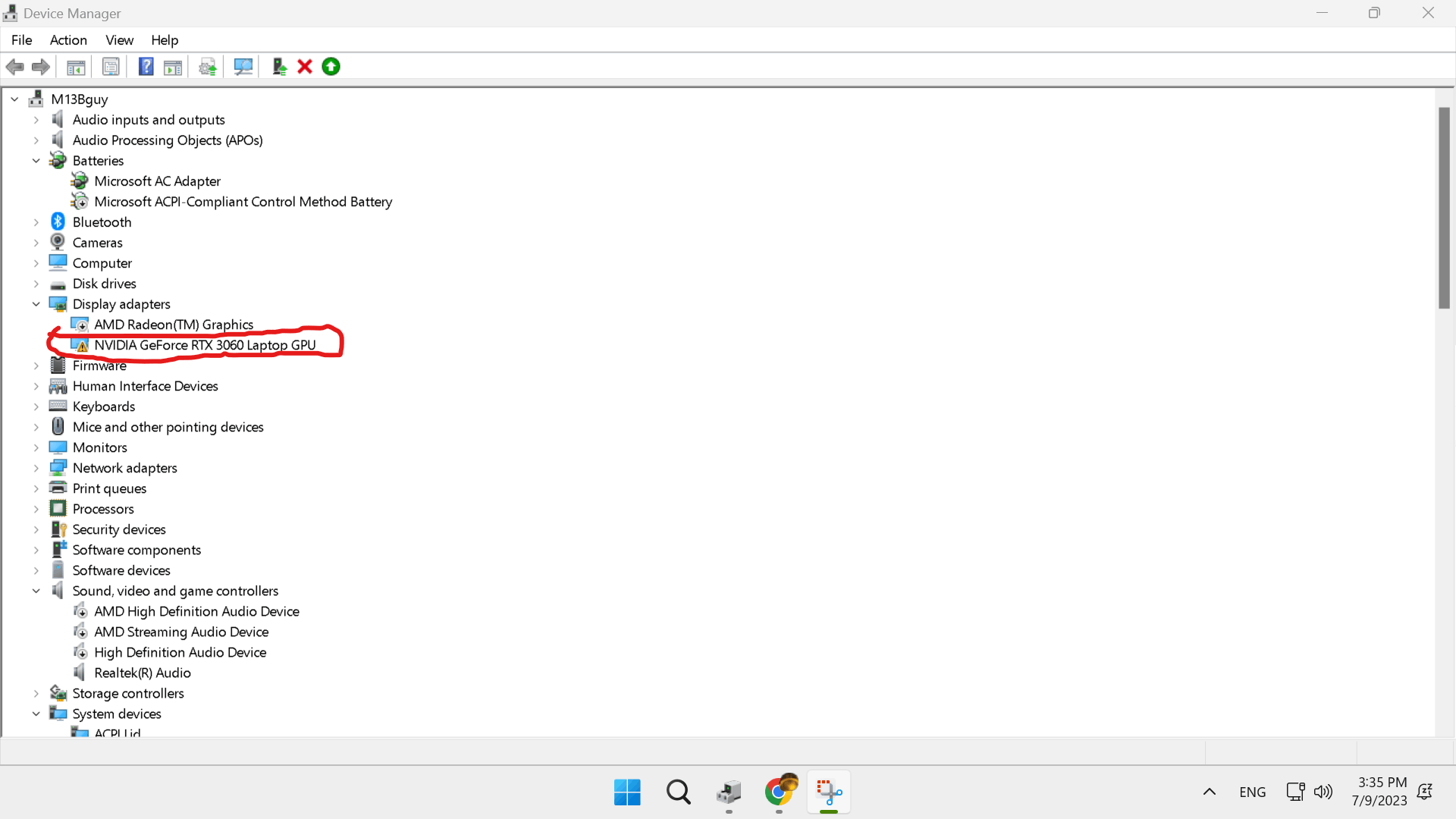Collapse the Batteries category

coord(36,160)
